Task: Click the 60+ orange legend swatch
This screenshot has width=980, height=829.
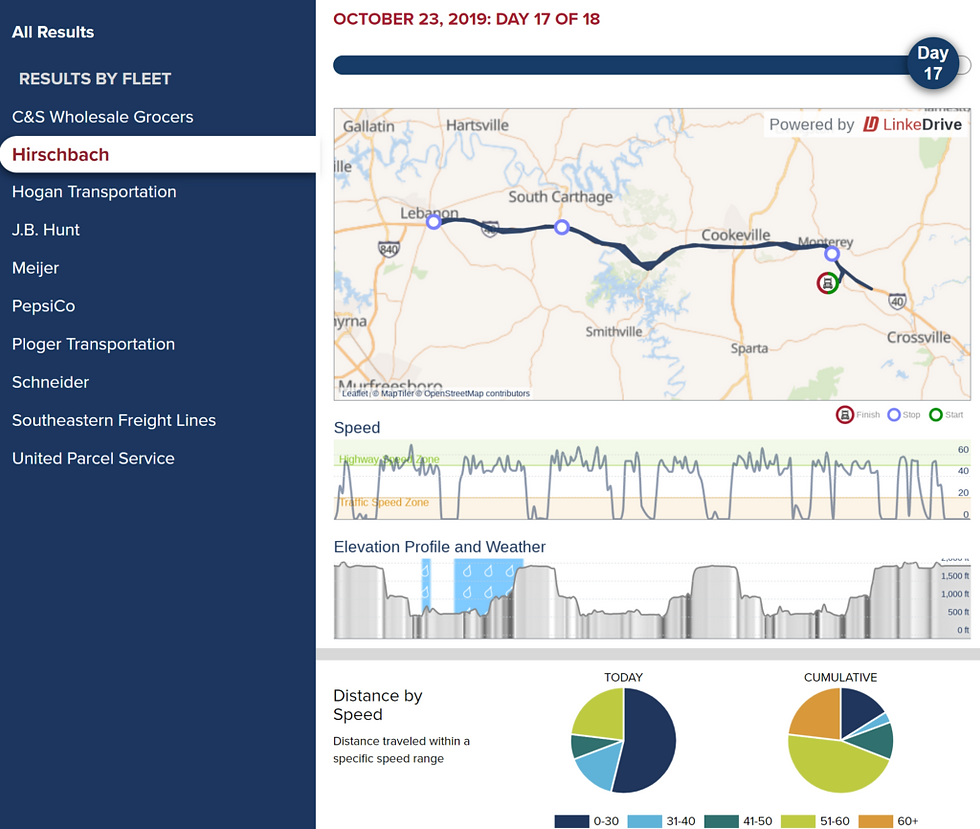Action: pos(876,821)
